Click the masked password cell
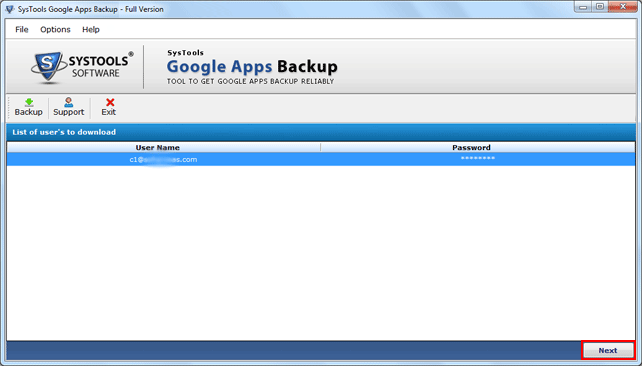Image resolution: width=642 pixels, height=366 pixels. 478,159
